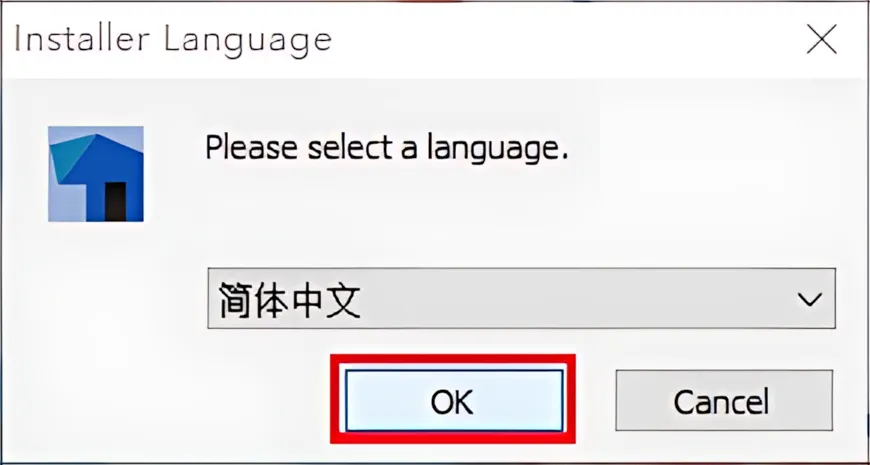Image resolution: width=870 pixels, height=465 pixels.
Task: Click the OK button highlighted in red
Action: 453,400
